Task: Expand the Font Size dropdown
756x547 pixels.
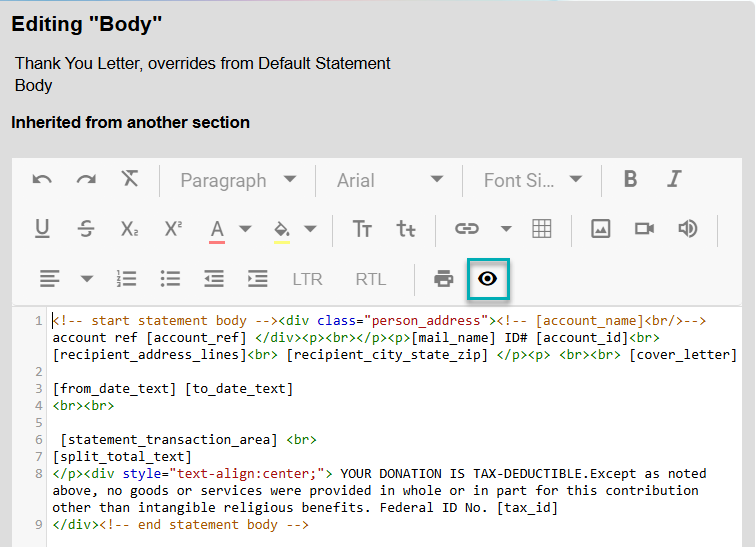Action: tap(533, 180)
